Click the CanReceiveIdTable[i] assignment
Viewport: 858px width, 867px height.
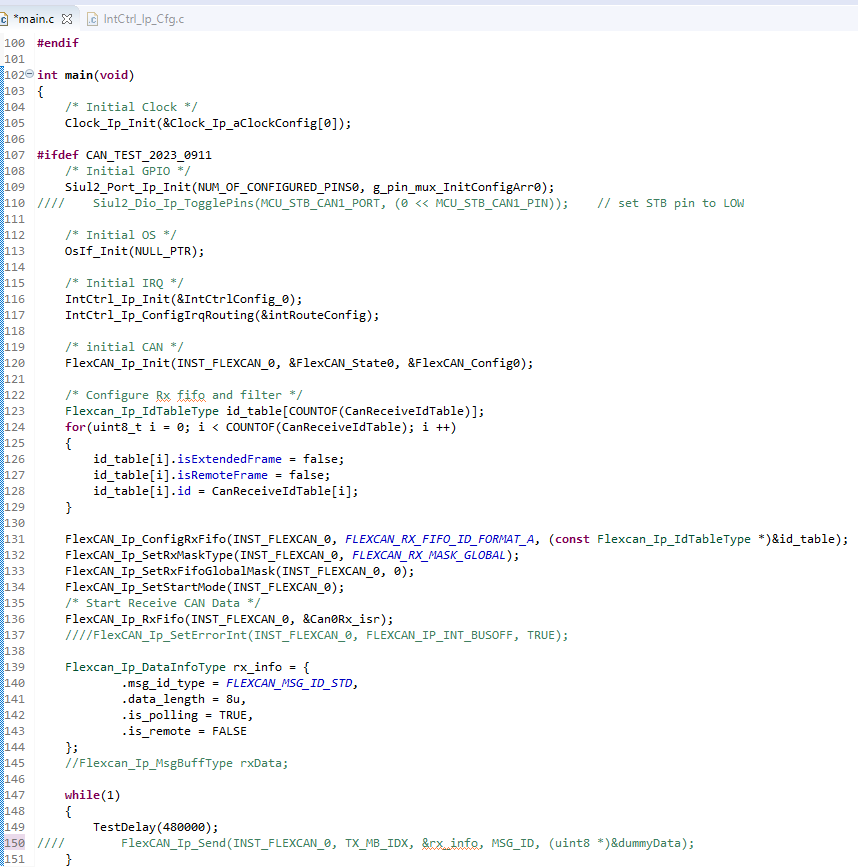click(226, 492)
